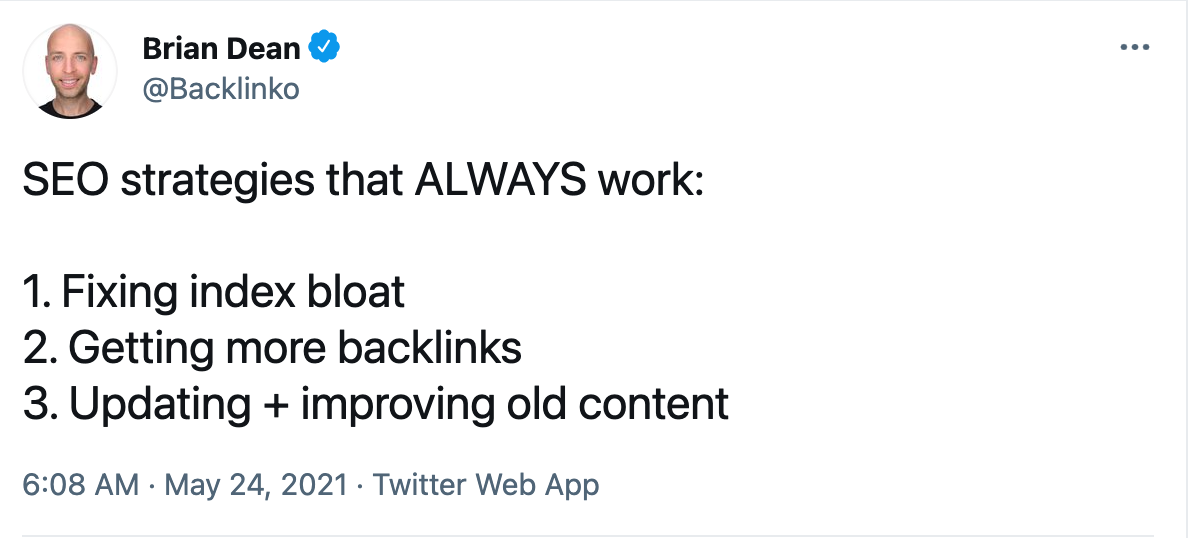This screenshot has width=1189, height=538.
Task: Open the @Backlinko handle link
Action: pos(221,89)
